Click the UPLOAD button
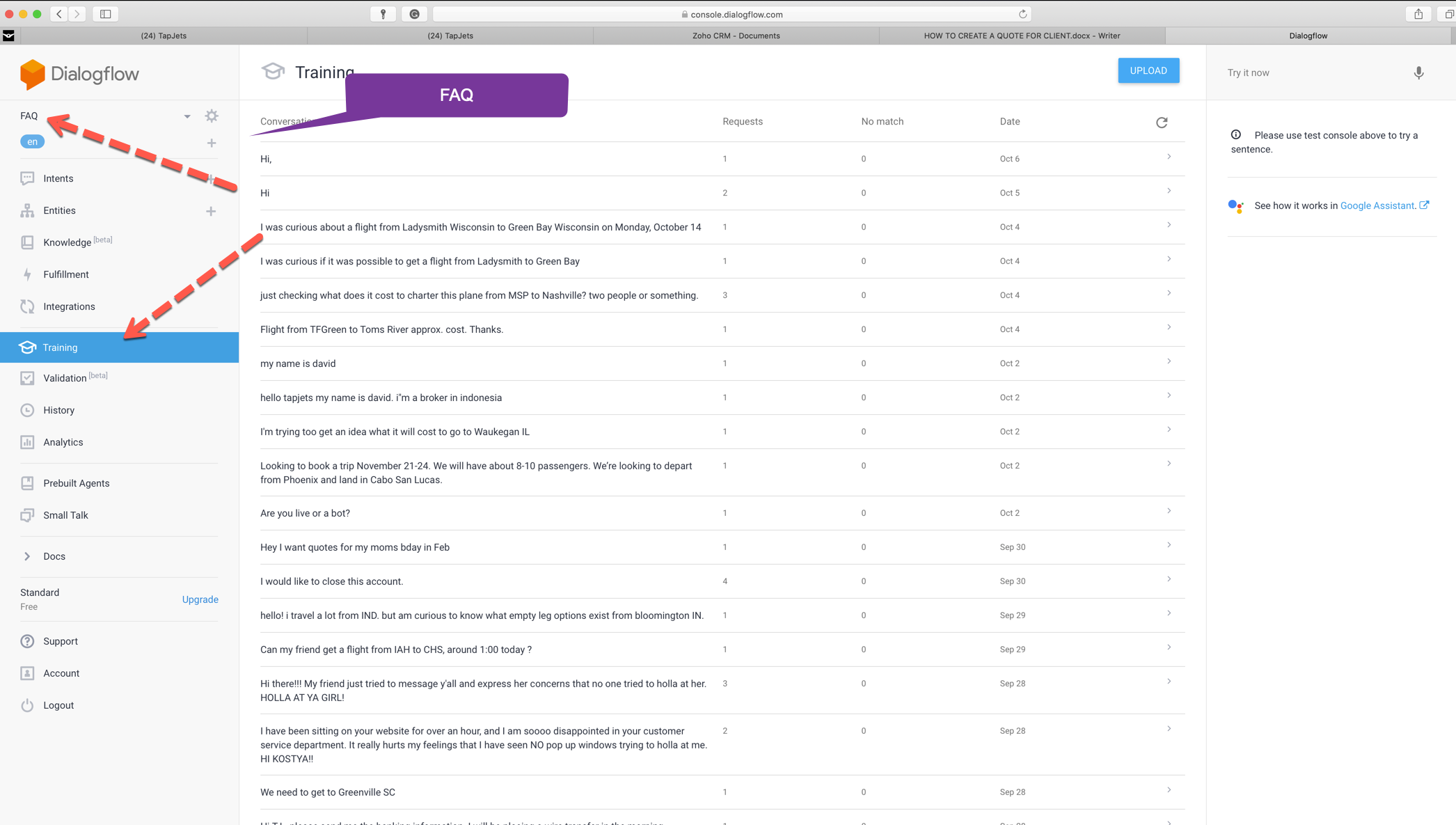Viewport: 1456px width, 825px height. pyautogui.click(x=1148, y=70)
